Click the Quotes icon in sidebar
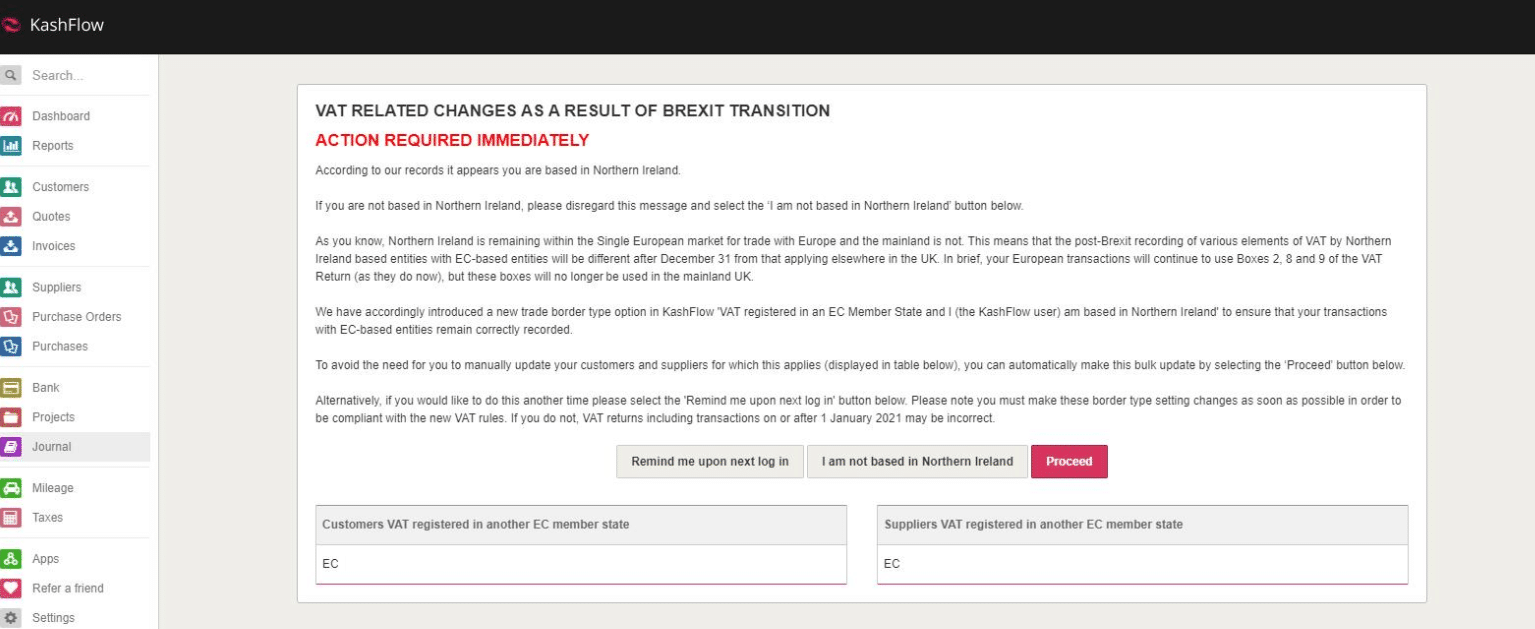The height and width of the screenshot is (629, 1535). click(x=11, y=217)
